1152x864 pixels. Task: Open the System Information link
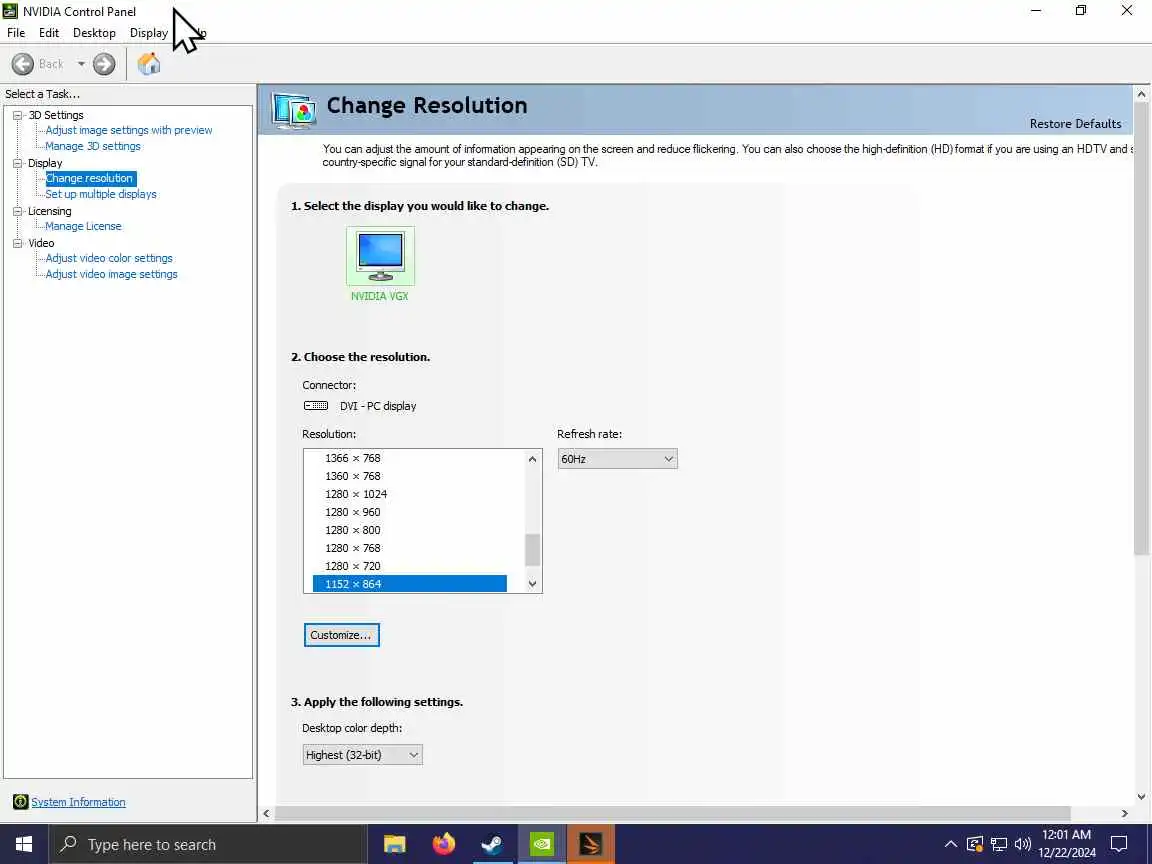point(79,802)
